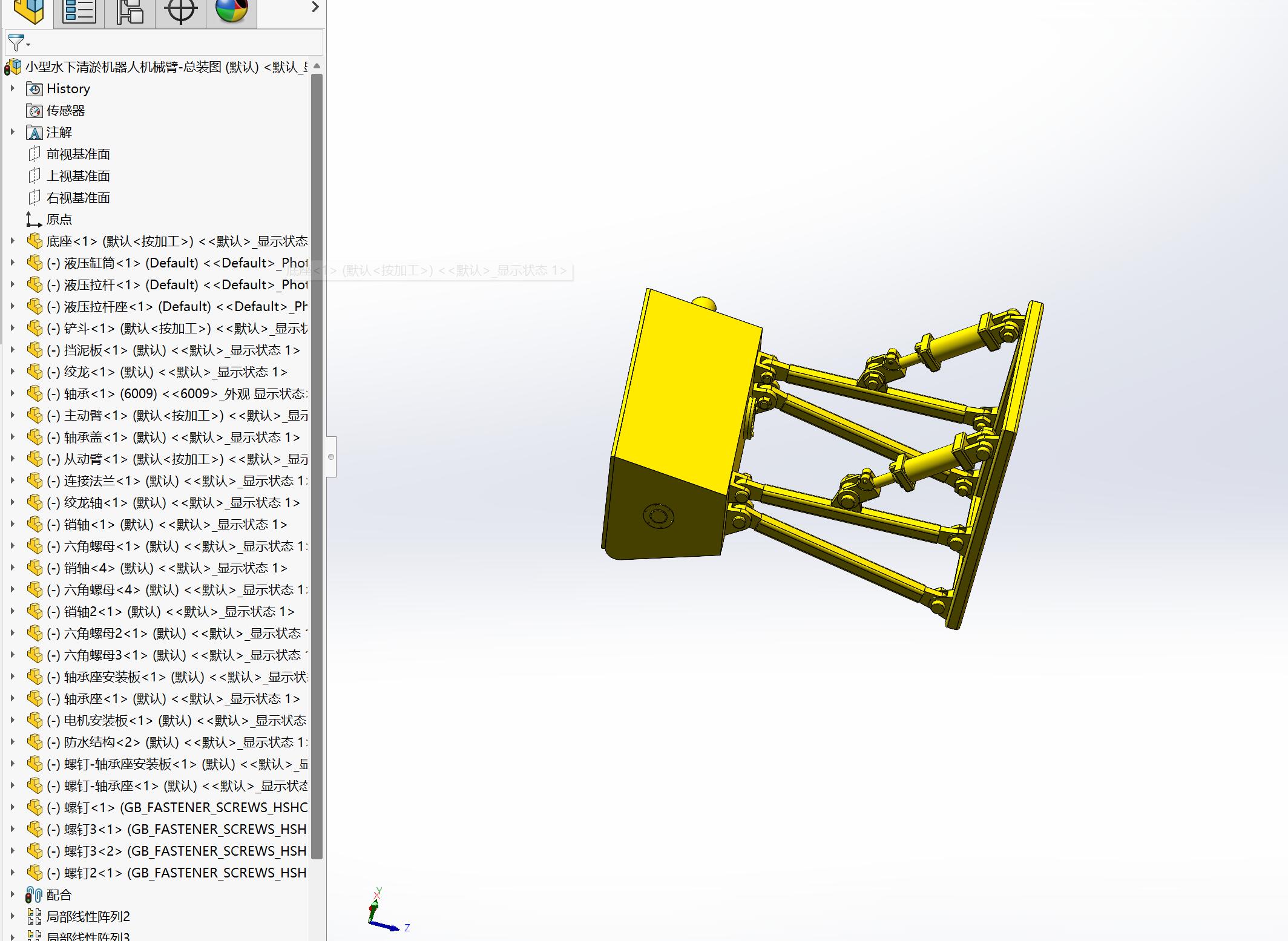The height and width of the screenshot is (941, 1288).
Task: Select the 上视基准面 plane
Action: pyautogui.click(x=68, y=176)
